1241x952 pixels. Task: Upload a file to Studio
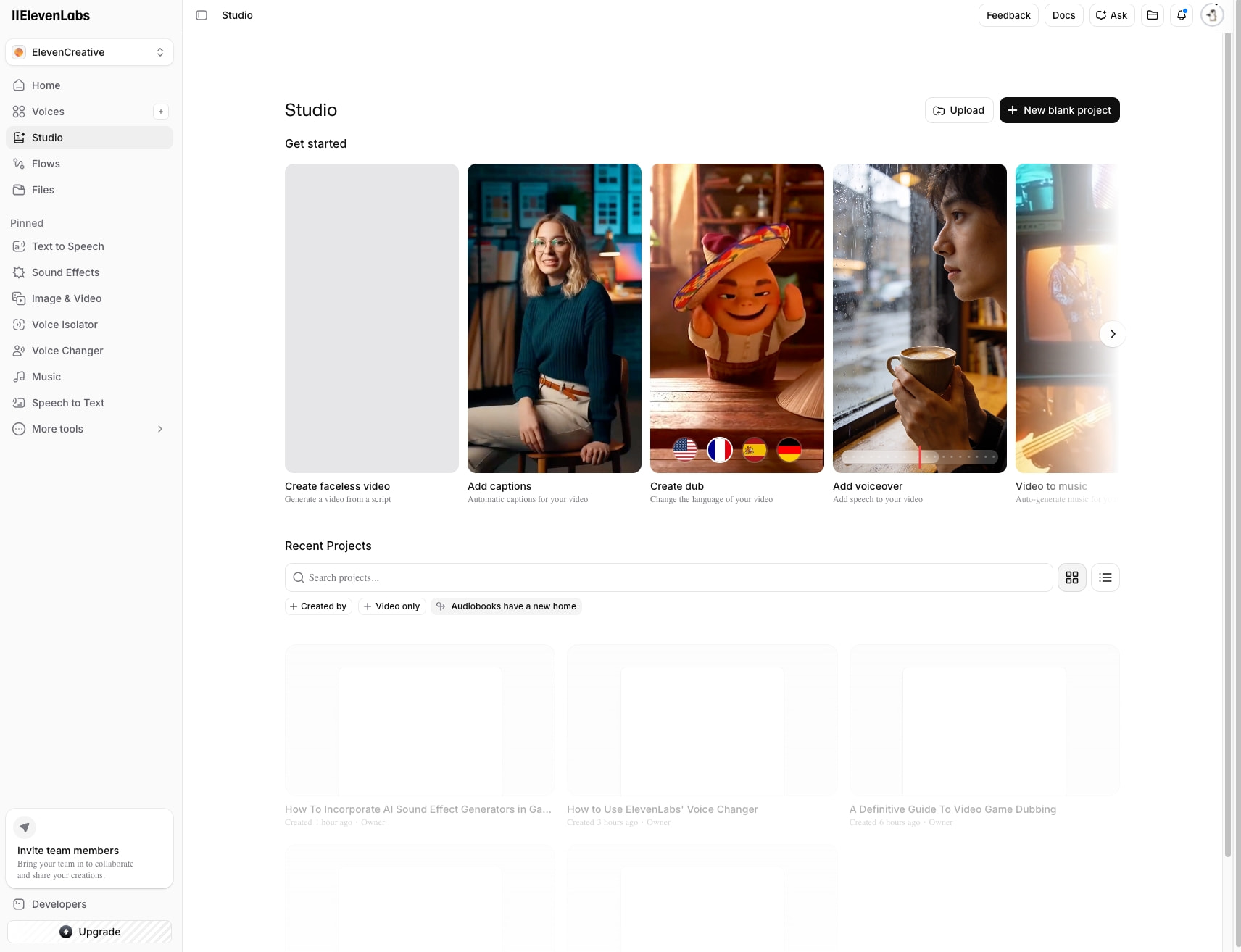click(959, 110)
